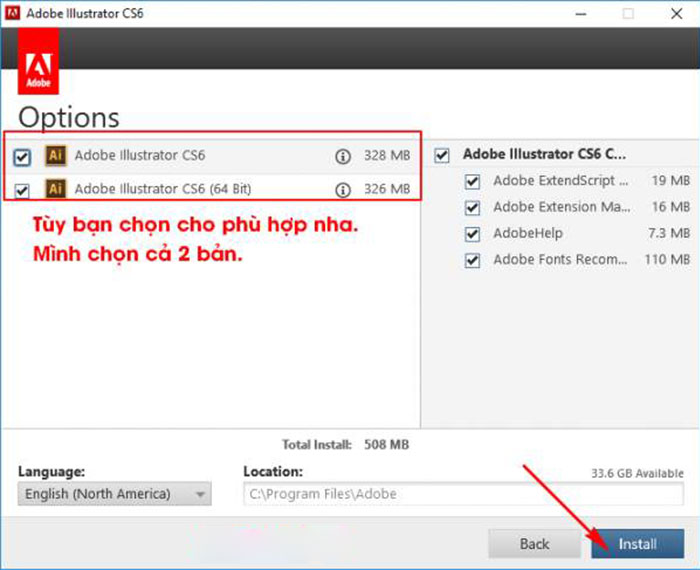Close the Adobe Illustrator CS6 installer window
Screen dimensions: 700x570
[676, 14]
